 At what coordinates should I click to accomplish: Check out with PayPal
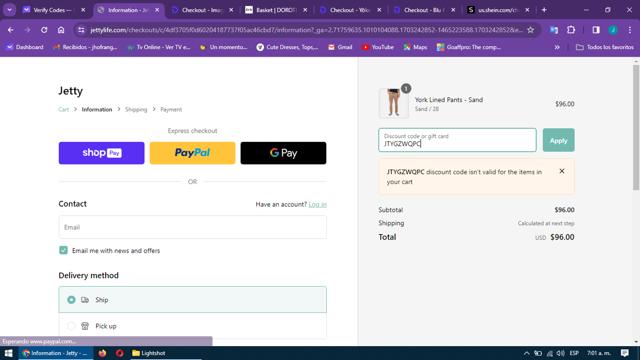(192, 153)
